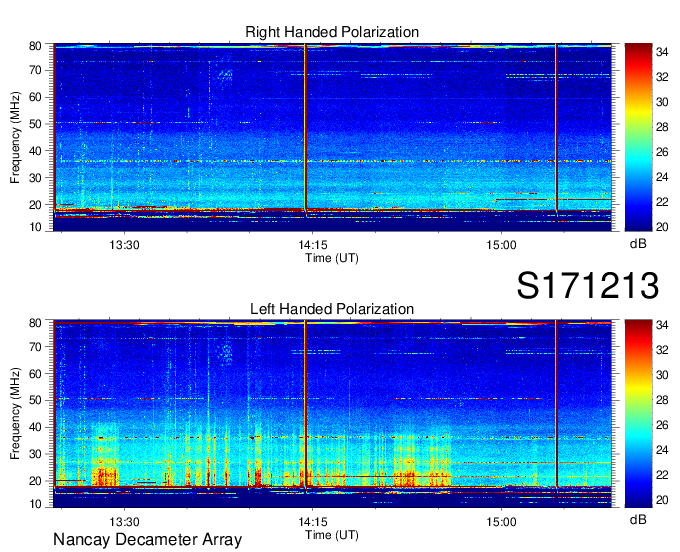Click inside the right-handed polarization spectrogram
Viewport: 680px width, 552px height.
[332, 137]
